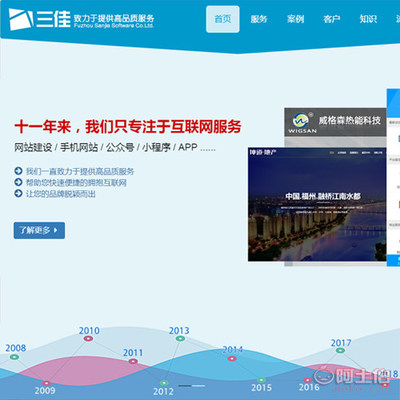This screenshot has height=400, width=400.
Task: Select the 2011 timeline marker
Action: point(133,361)
